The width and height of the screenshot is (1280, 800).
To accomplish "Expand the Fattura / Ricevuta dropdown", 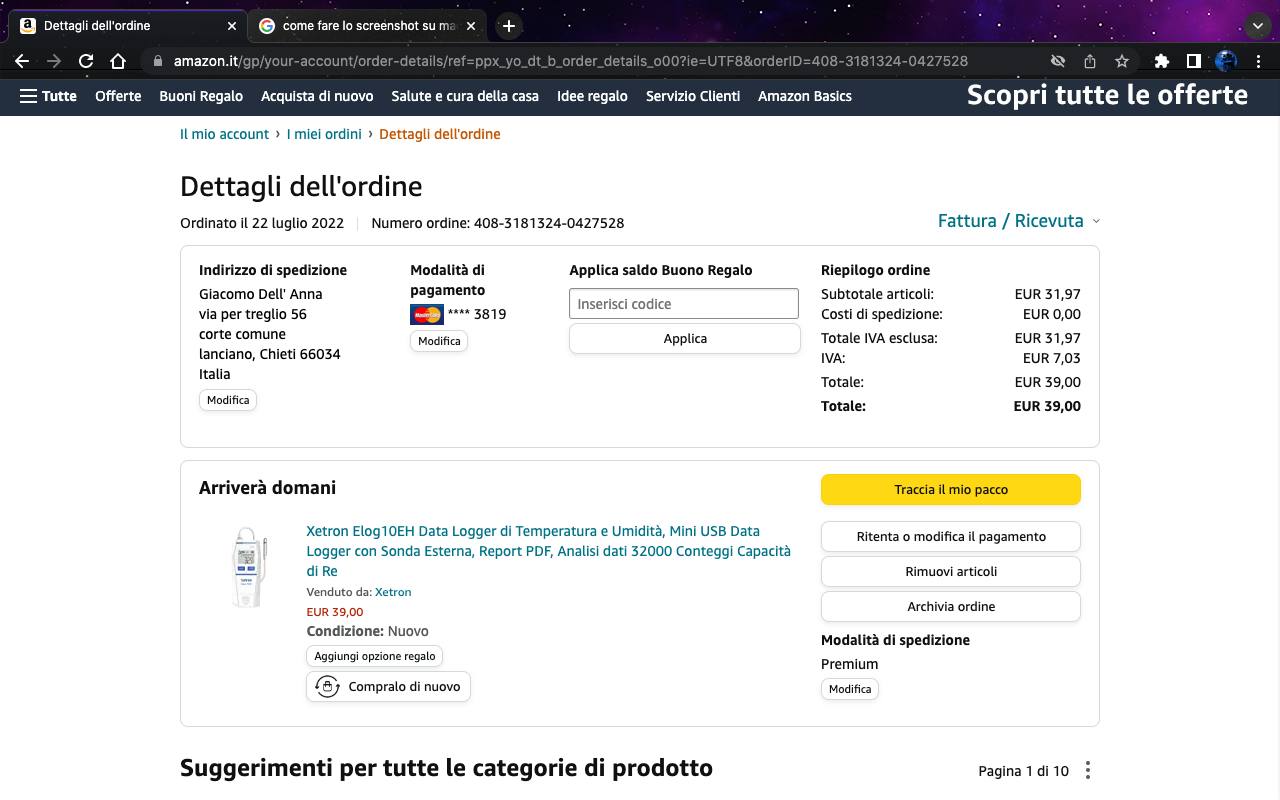I will coord(1018,221).
